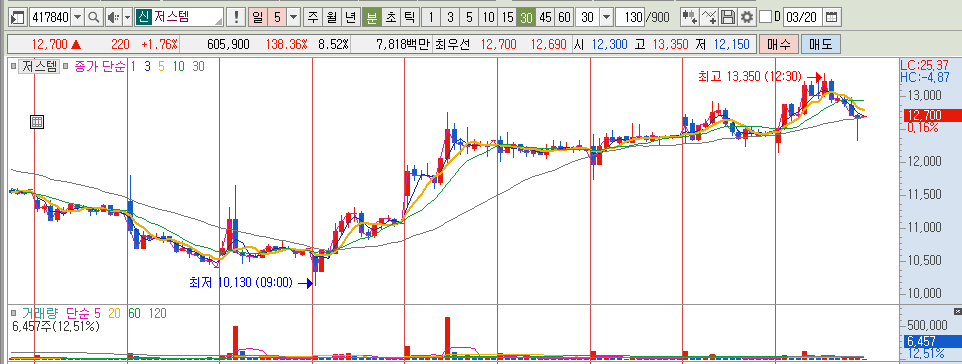This screenshot has height=364, width=962.
Task: Click the 6,457주(12,51%) volume readout
Action: (55, 327)
